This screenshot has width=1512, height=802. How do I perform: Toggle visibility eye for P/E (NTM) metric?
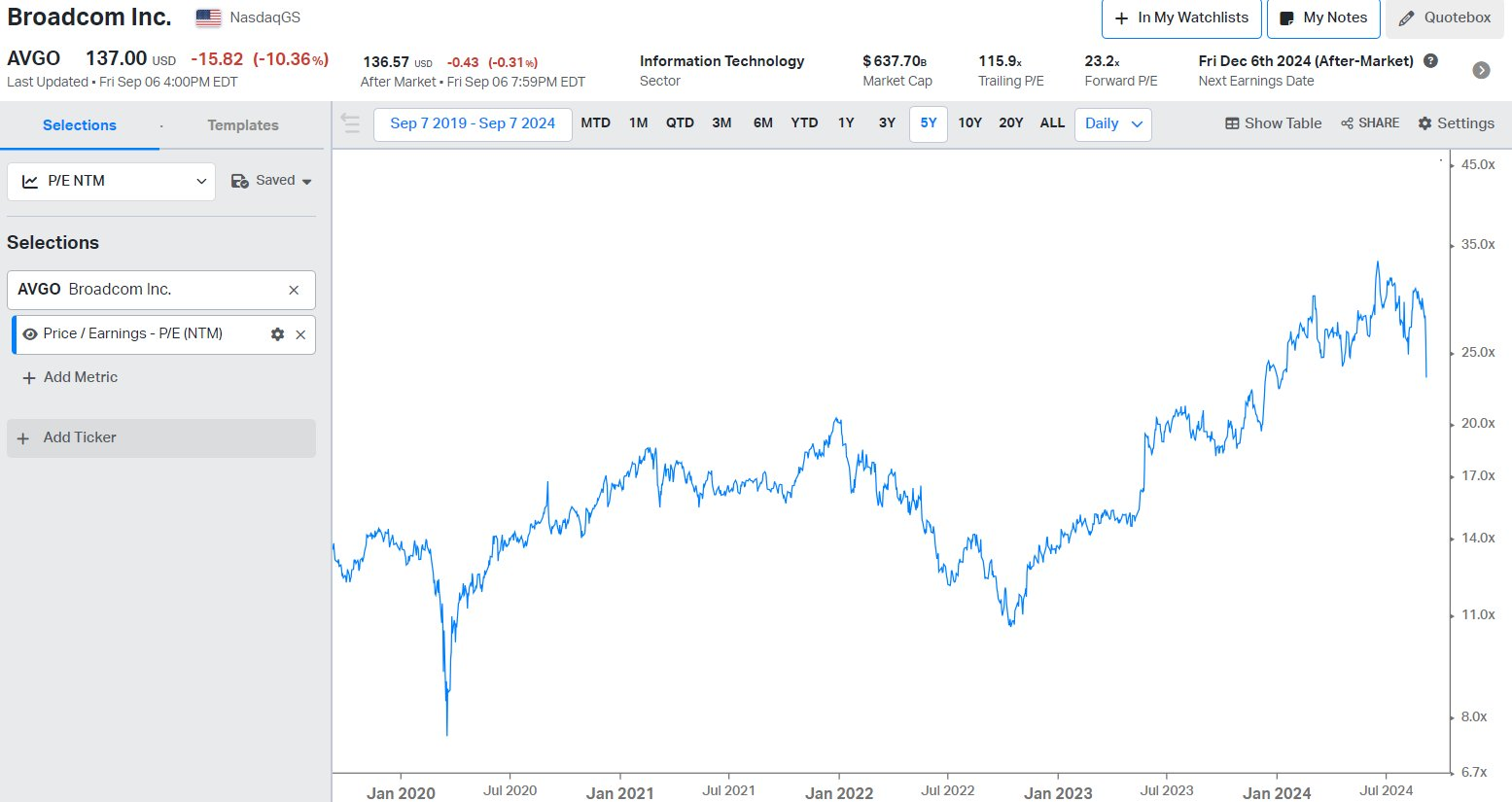[30, 334]
